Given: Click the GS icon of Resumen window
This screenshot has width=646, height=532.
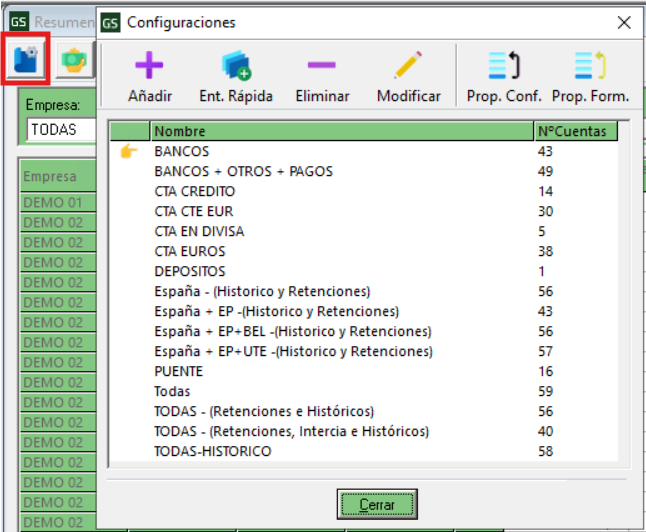Looking at the screenshot, I should coord(19,21).
